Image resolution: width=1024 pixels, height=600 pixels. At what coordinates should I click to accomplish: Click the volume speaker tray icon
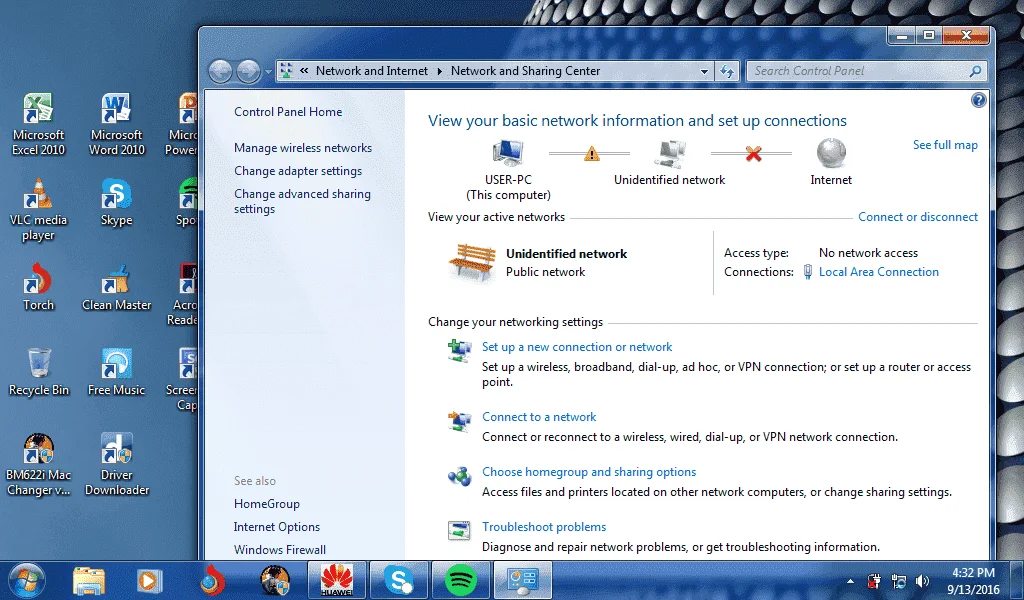tap(922, 581)
